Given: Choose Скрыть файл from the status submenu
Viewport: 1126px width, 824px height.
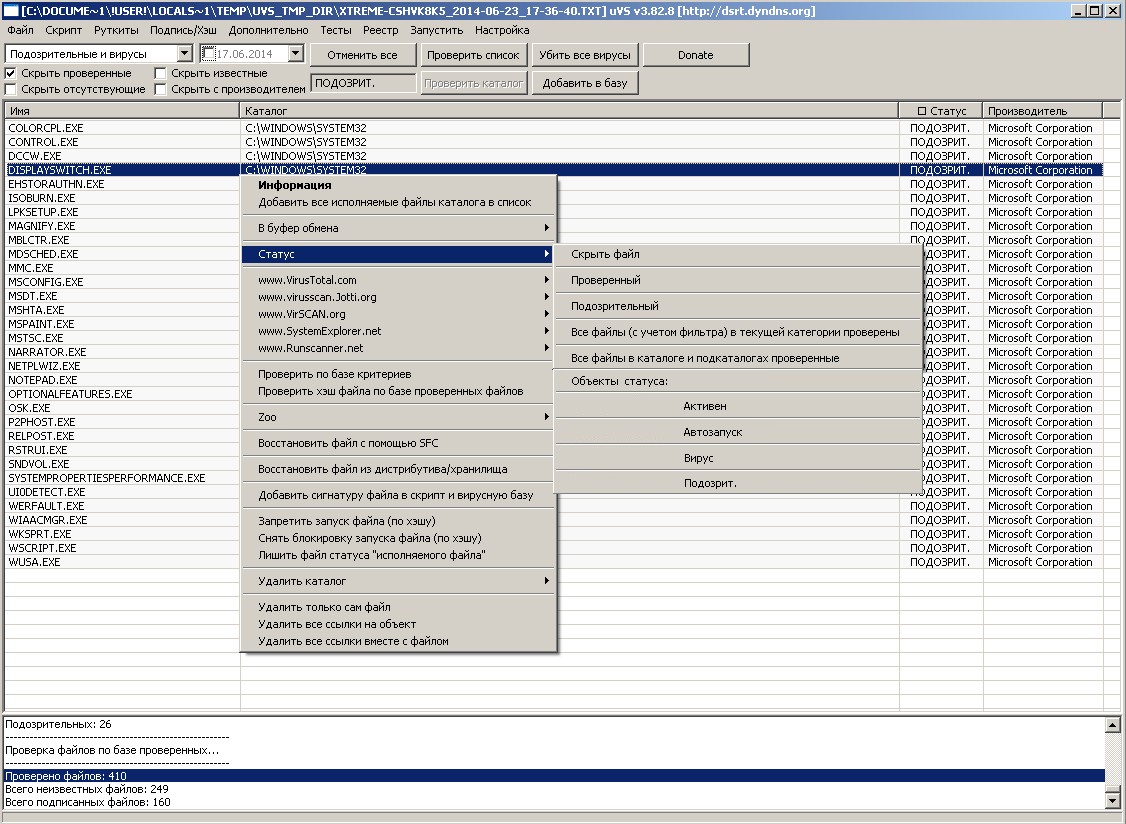Looking at the screenshot, I should click(x=605, y=254).
